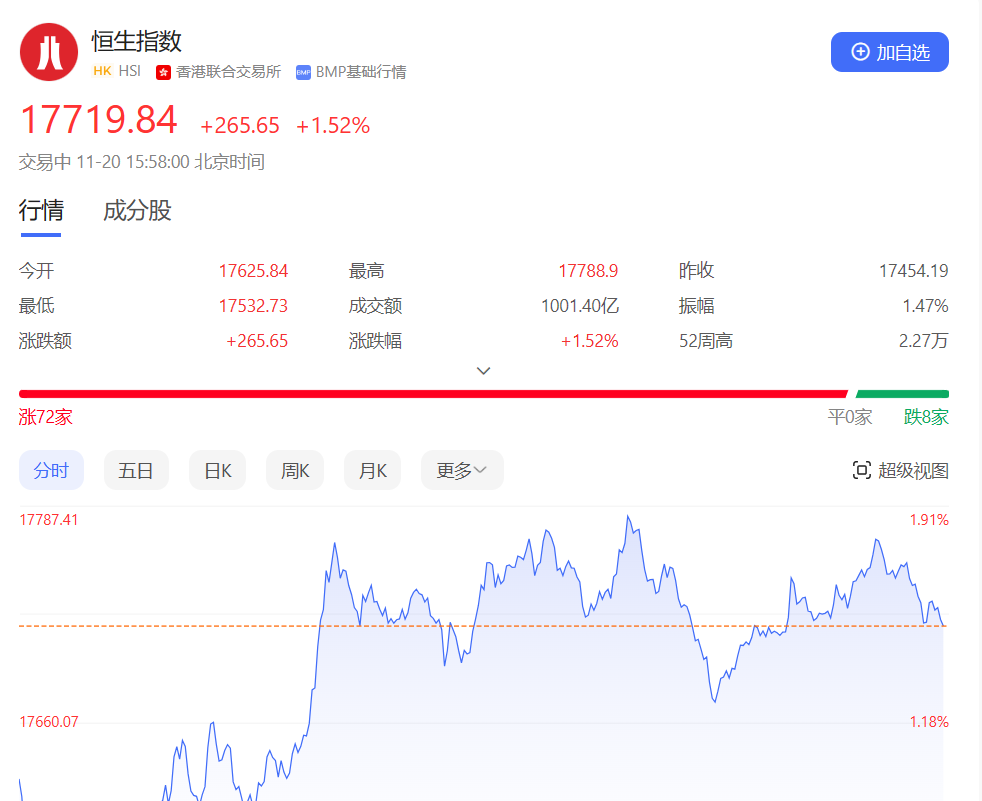The image size is (982, 801).
Task: Click the 跌8家 label
Action: [x=926, y=417]
